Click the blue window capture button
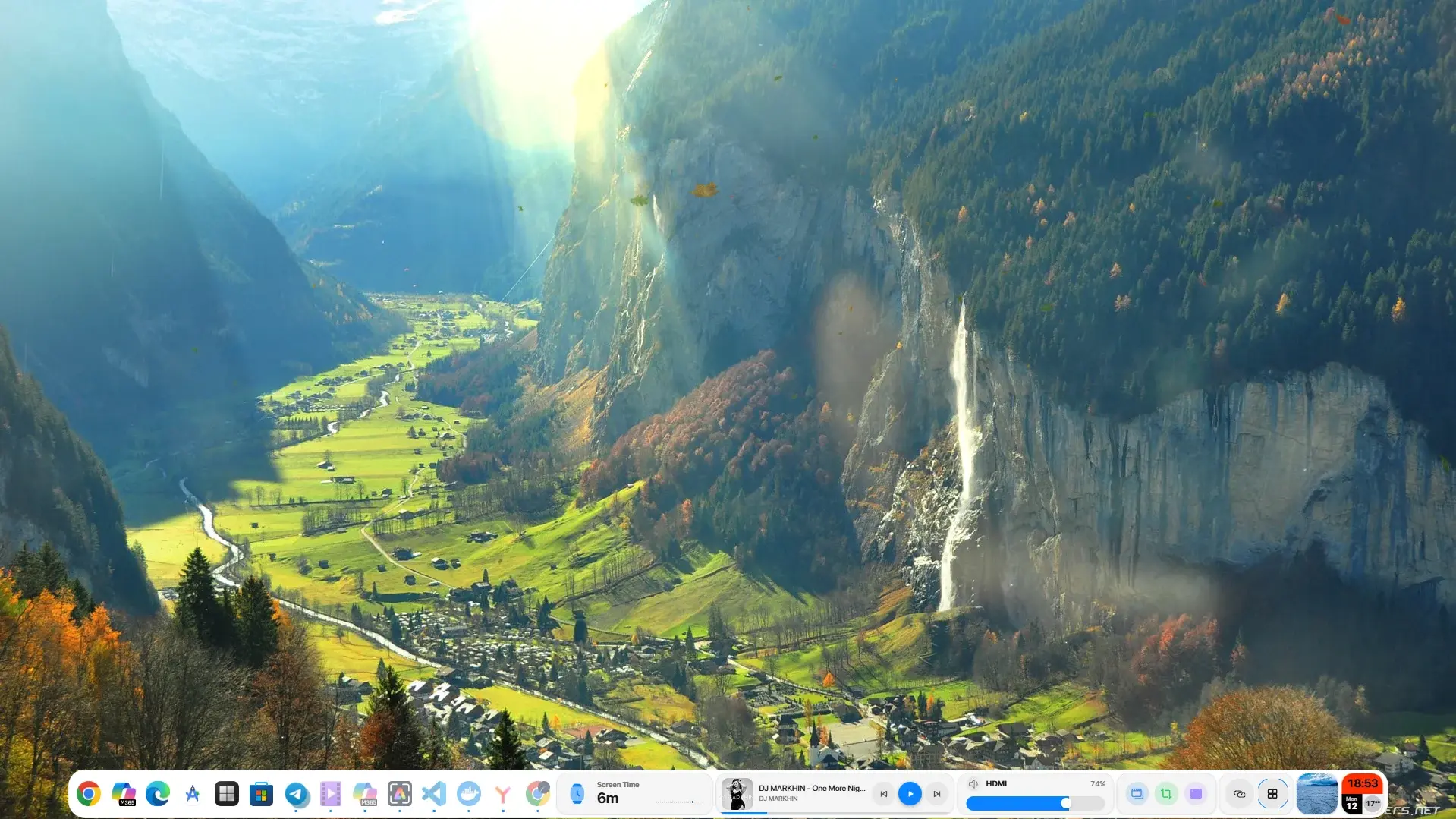Viewport: 1456px width, 819px height. pyautogui.click(x=1137, y=794)
